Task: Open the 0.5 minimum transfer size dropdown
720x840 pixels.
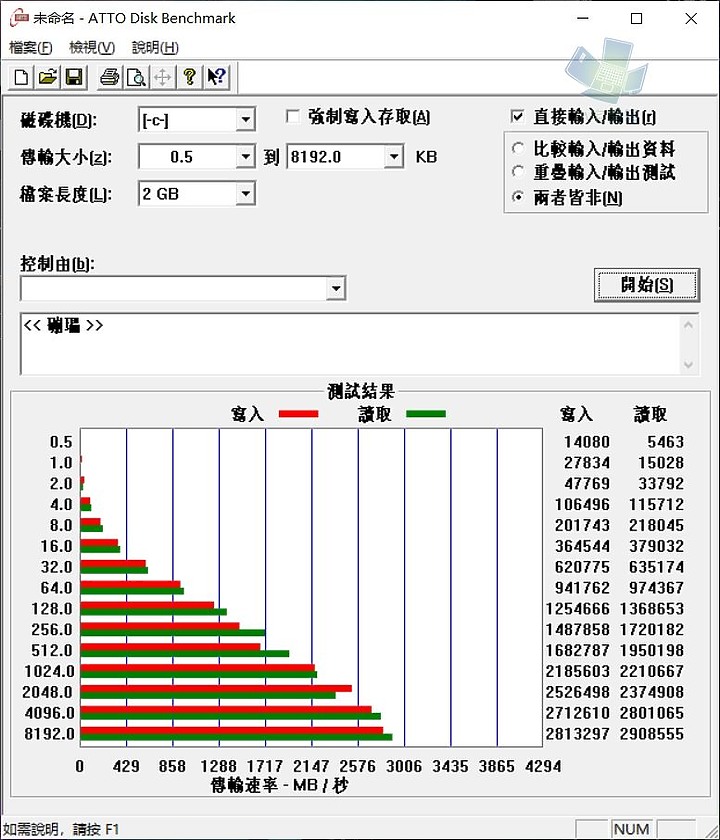Action: tap(245, 157)
